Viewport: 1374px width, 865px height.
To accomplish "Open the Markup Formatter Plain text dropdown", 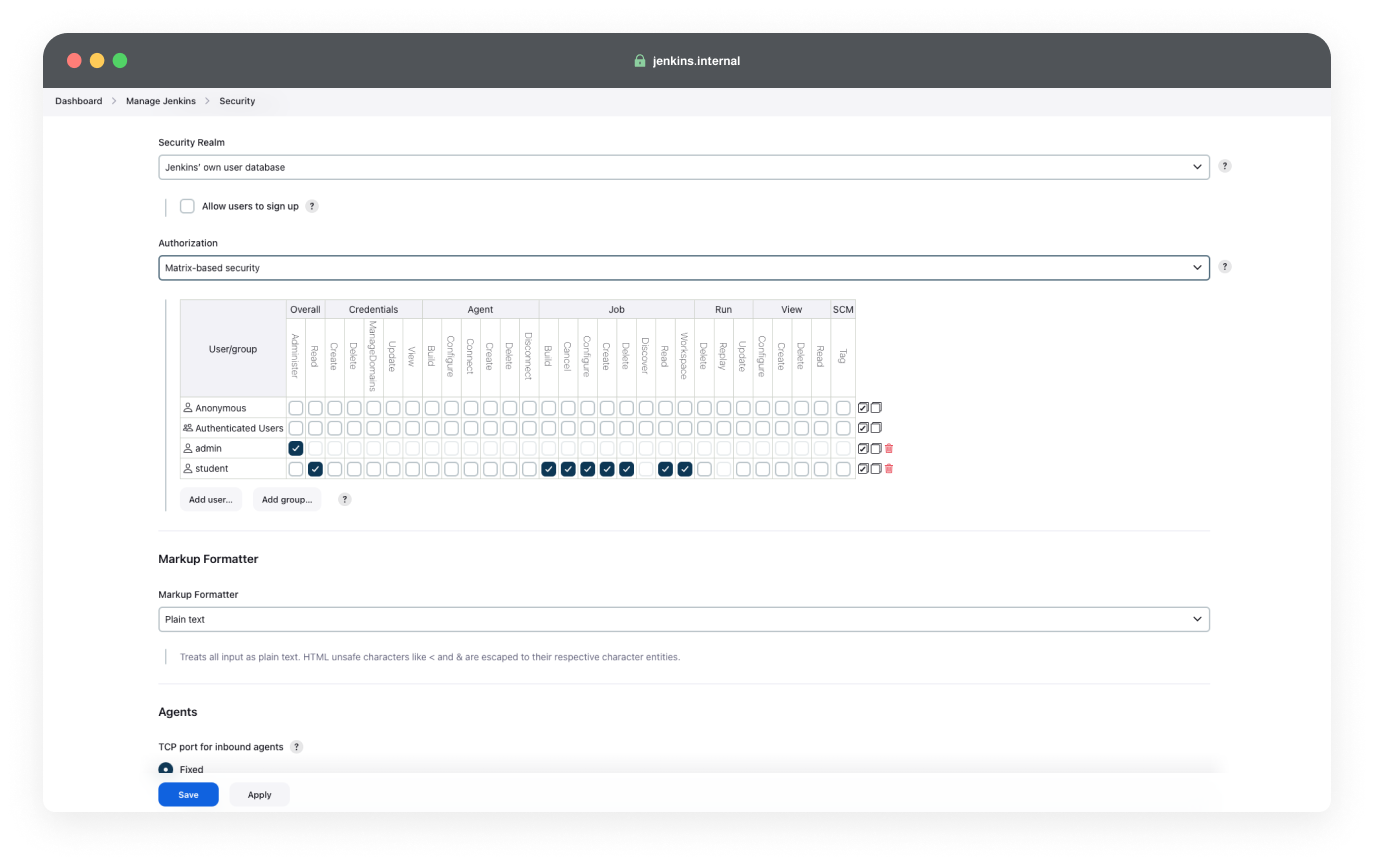I will click(683, 619).
